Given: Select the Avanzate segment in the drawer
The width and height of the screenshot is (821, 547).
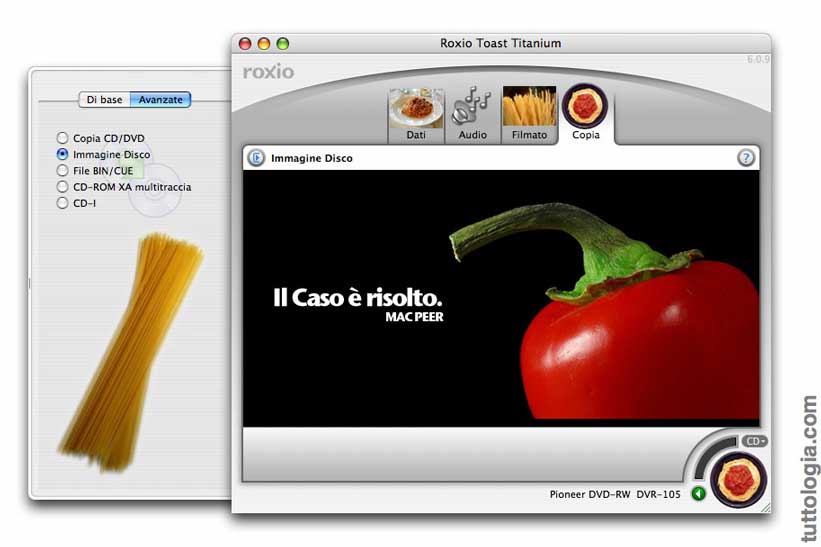Looking at the screenshot, I should [x=160, y=99].
